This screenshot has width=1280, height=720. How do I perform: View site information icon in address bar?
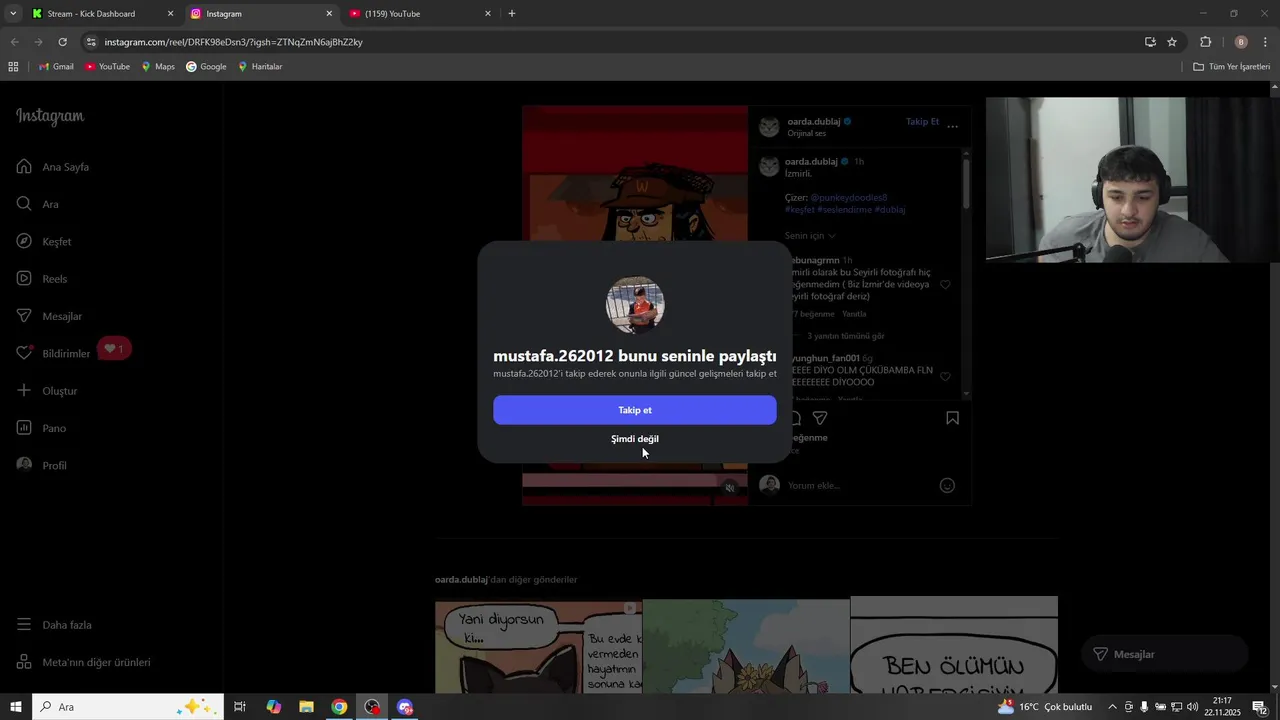click(91, 42)
